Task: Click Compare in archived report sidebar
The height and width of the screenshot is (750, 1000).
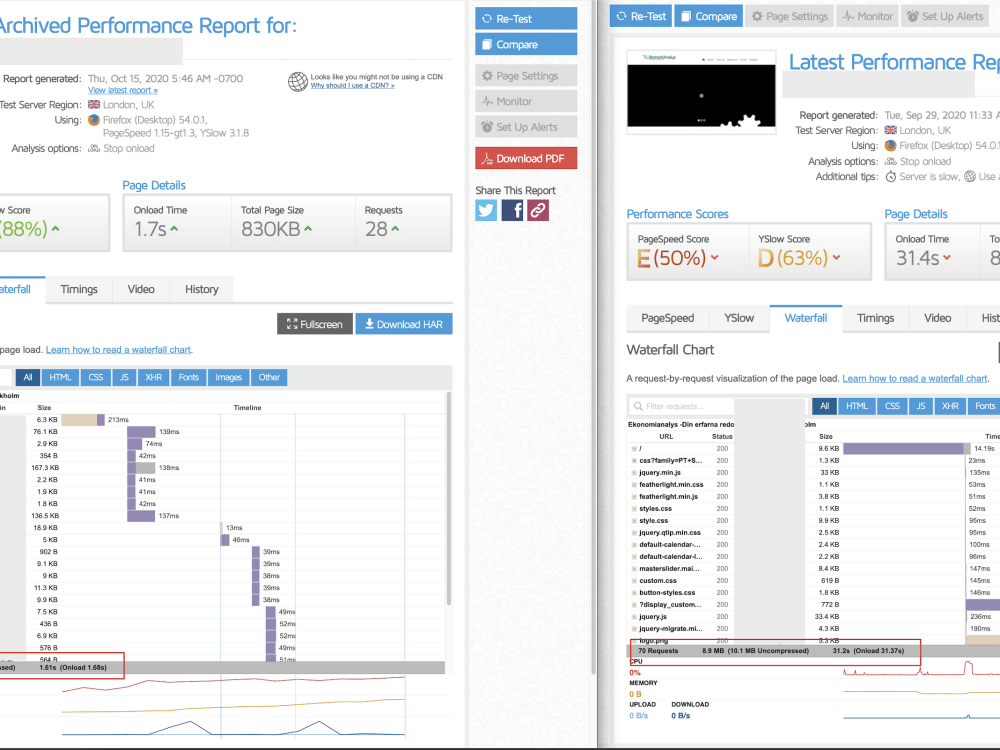Action: click(526, 45)
